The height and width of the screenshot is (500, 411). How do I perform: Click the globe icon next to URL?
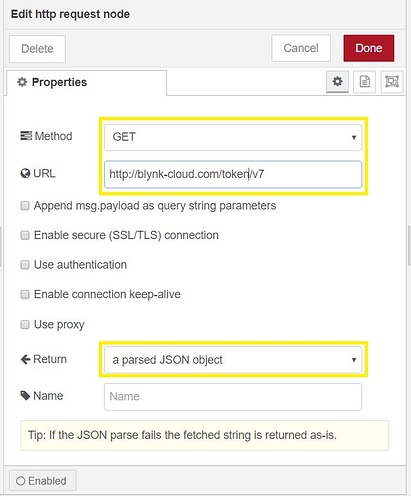point(25,174)
